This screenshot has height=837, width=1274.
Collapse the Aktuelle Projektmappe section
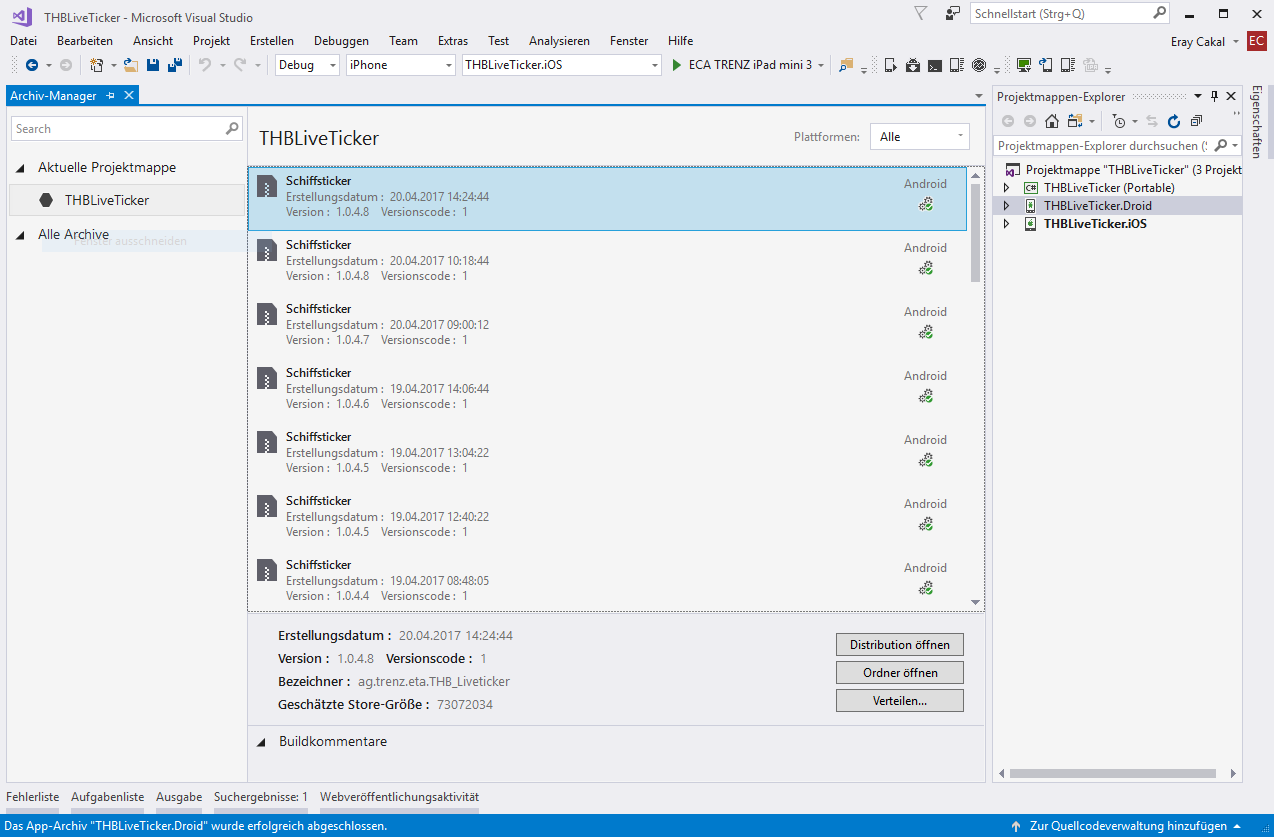[21, 168]
